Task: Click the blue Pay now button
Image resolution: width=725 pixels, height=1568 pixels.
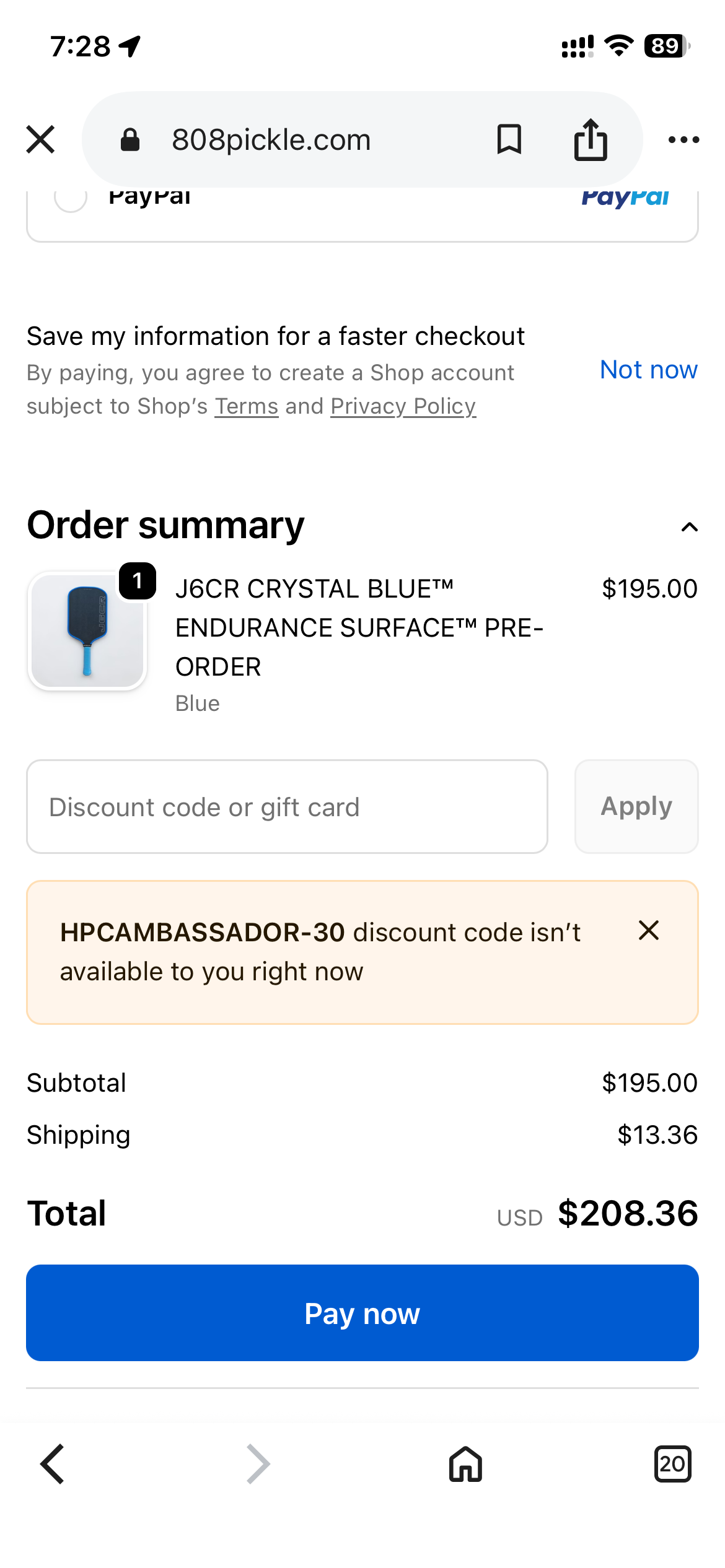Action: point(362,1313)
